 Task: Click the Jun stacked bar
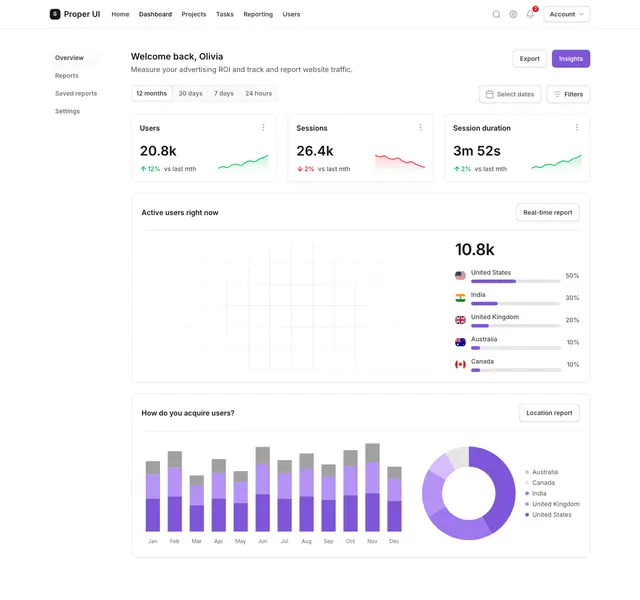pos(262,489)
